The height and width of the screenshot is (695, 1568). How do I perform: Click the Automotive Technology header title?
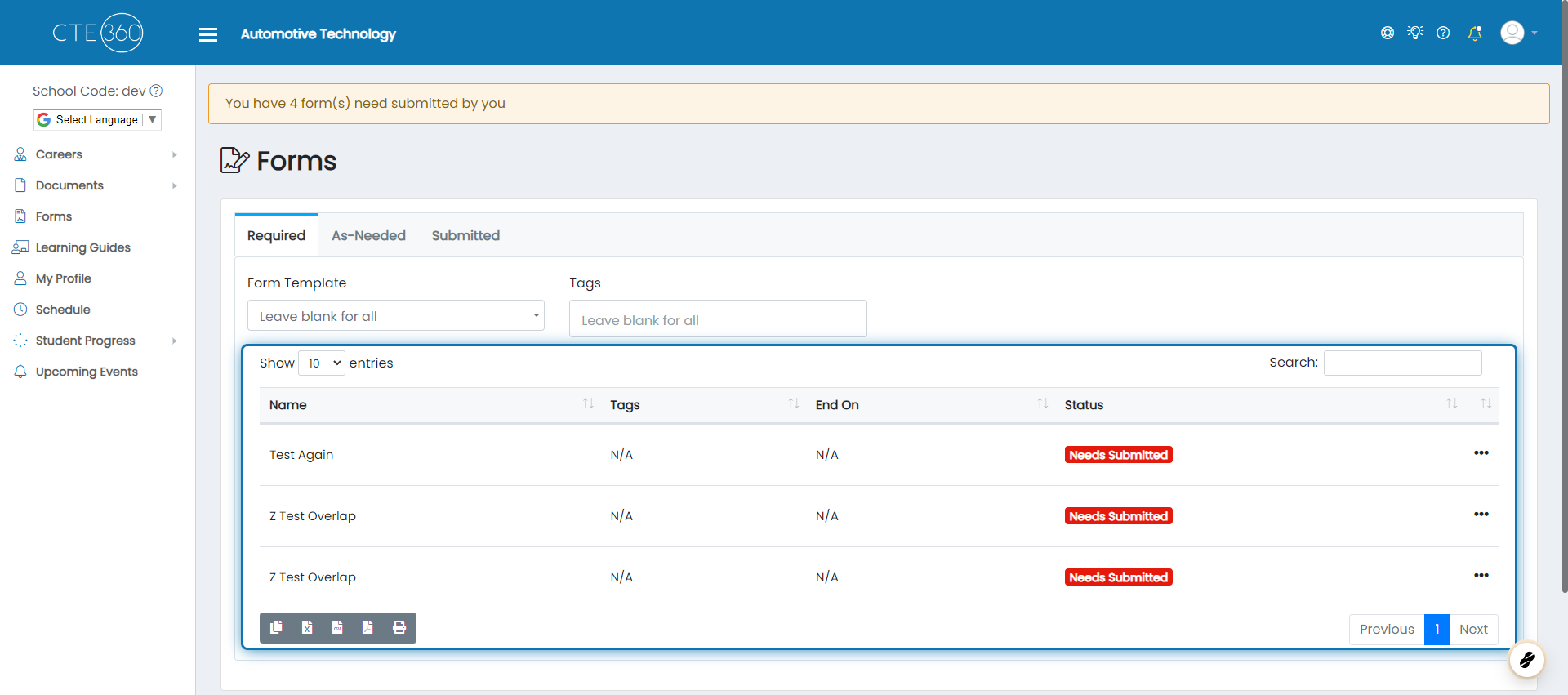pyautogui.click(x=318, y=33)
